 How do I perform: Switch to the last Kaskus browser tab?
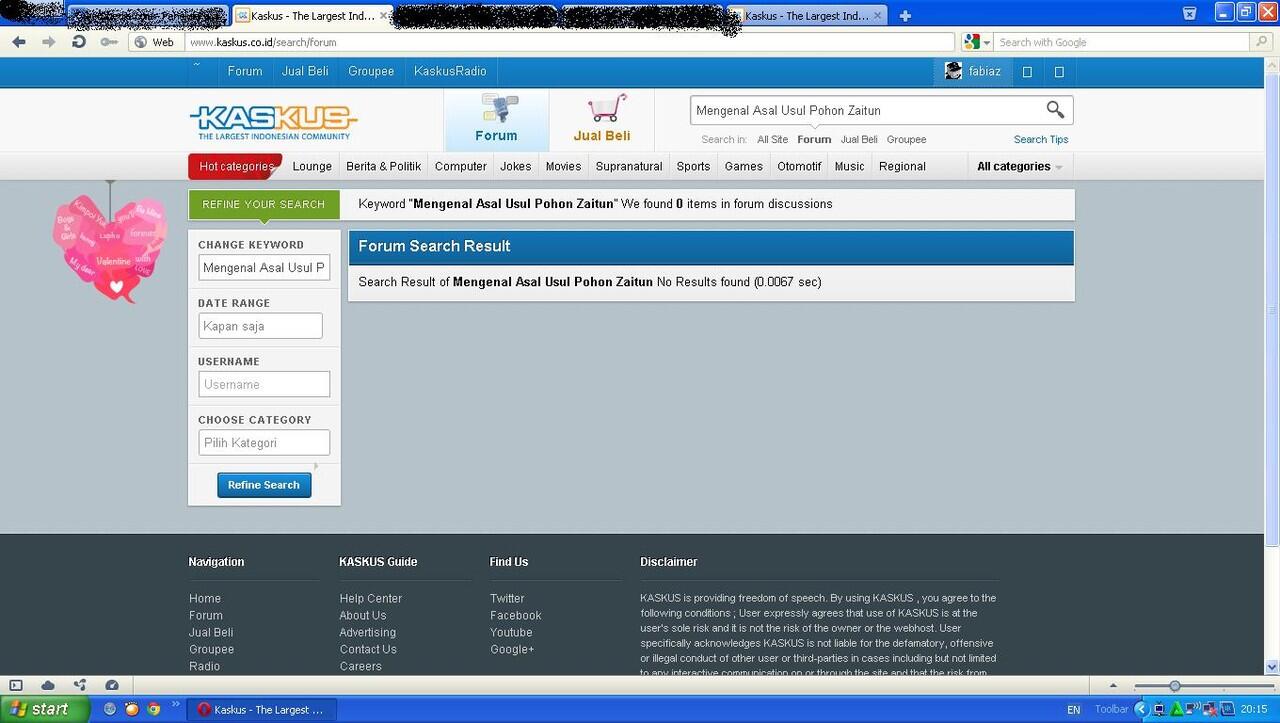coord(807,16)
